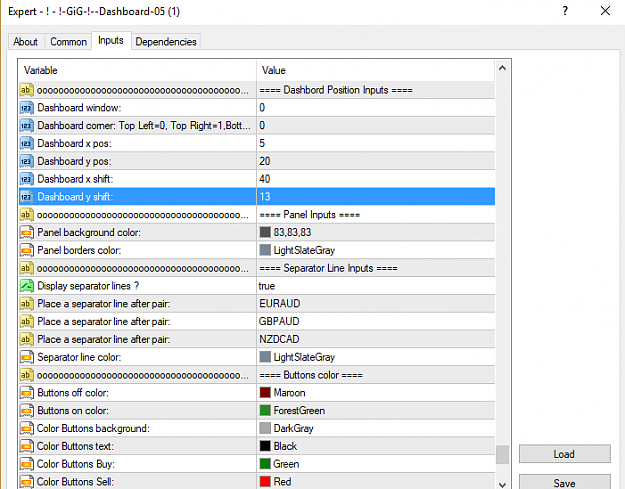The image size is (625, 489).
Task: Click the EURAUD value cell
Action: 375,304
